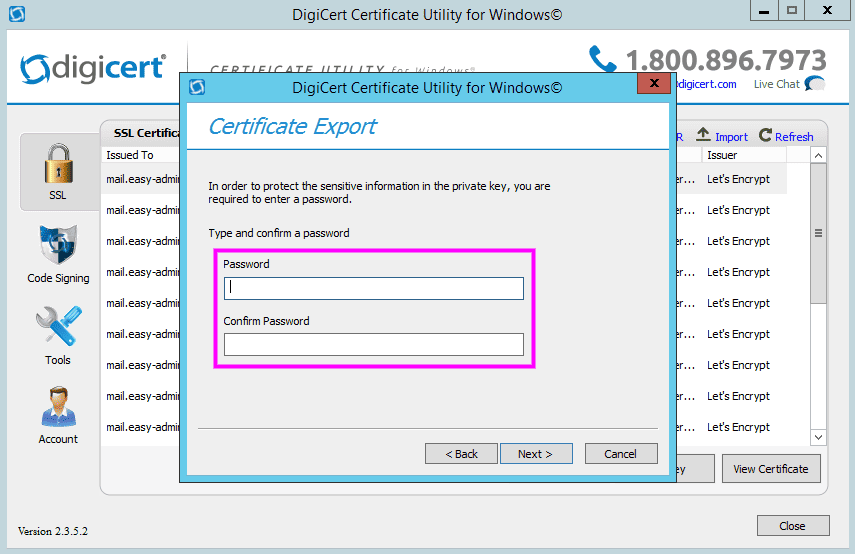Go back with the < Back button
Screen dimensions: 855x554
tap(461, 454)
